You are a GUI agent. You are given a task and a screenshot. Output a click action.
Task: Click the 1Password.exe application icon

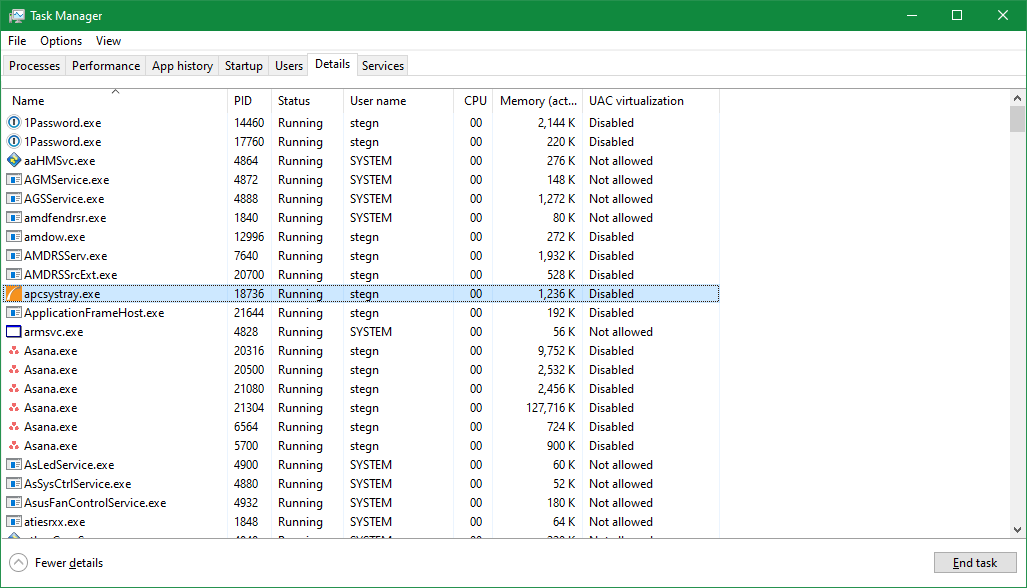pyautogui.click(x=12, y=122)
